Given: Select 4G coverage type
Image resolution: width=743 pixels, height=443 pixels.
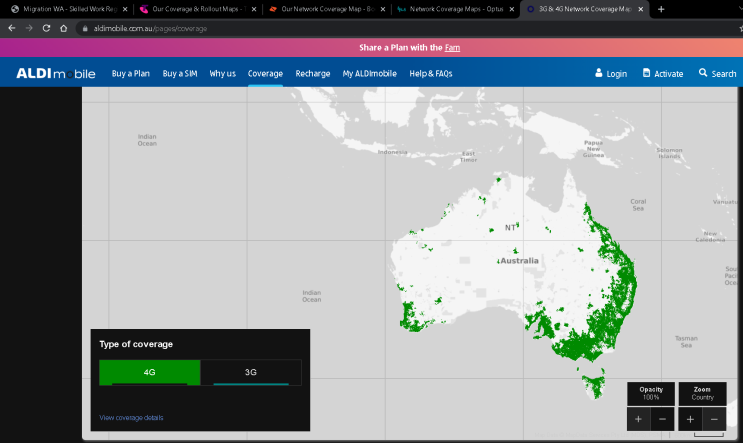Looking at the screenshot, I should point(150,372).
